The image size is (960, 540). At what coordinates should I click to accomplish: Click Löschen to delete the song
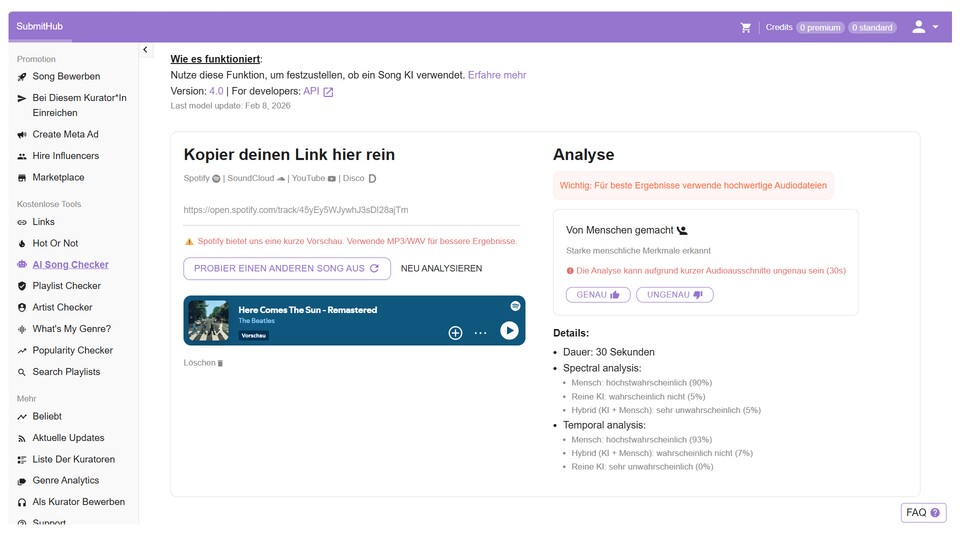pyautogui.click(x=203, y=363)
